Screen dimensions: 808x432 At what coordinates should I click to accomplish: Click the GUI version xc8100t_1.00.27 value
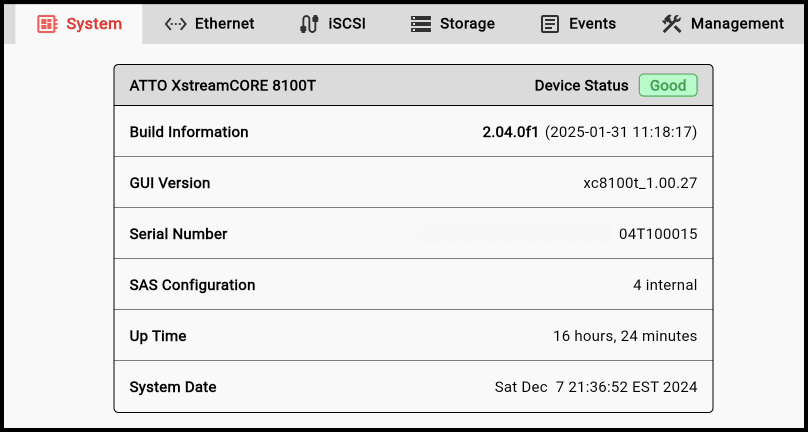point(640,183)
